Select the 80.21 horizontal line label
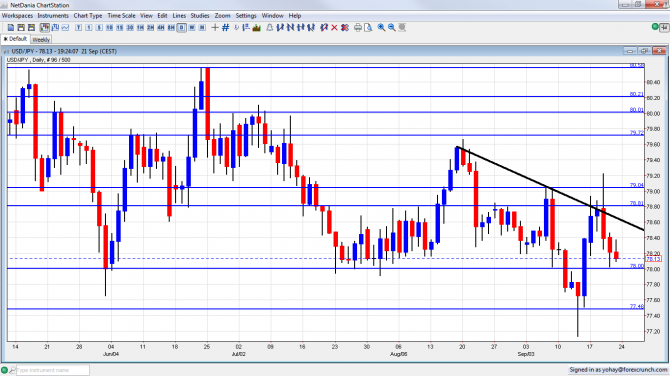This screenshot has width=670, height=376. (637, 94)
